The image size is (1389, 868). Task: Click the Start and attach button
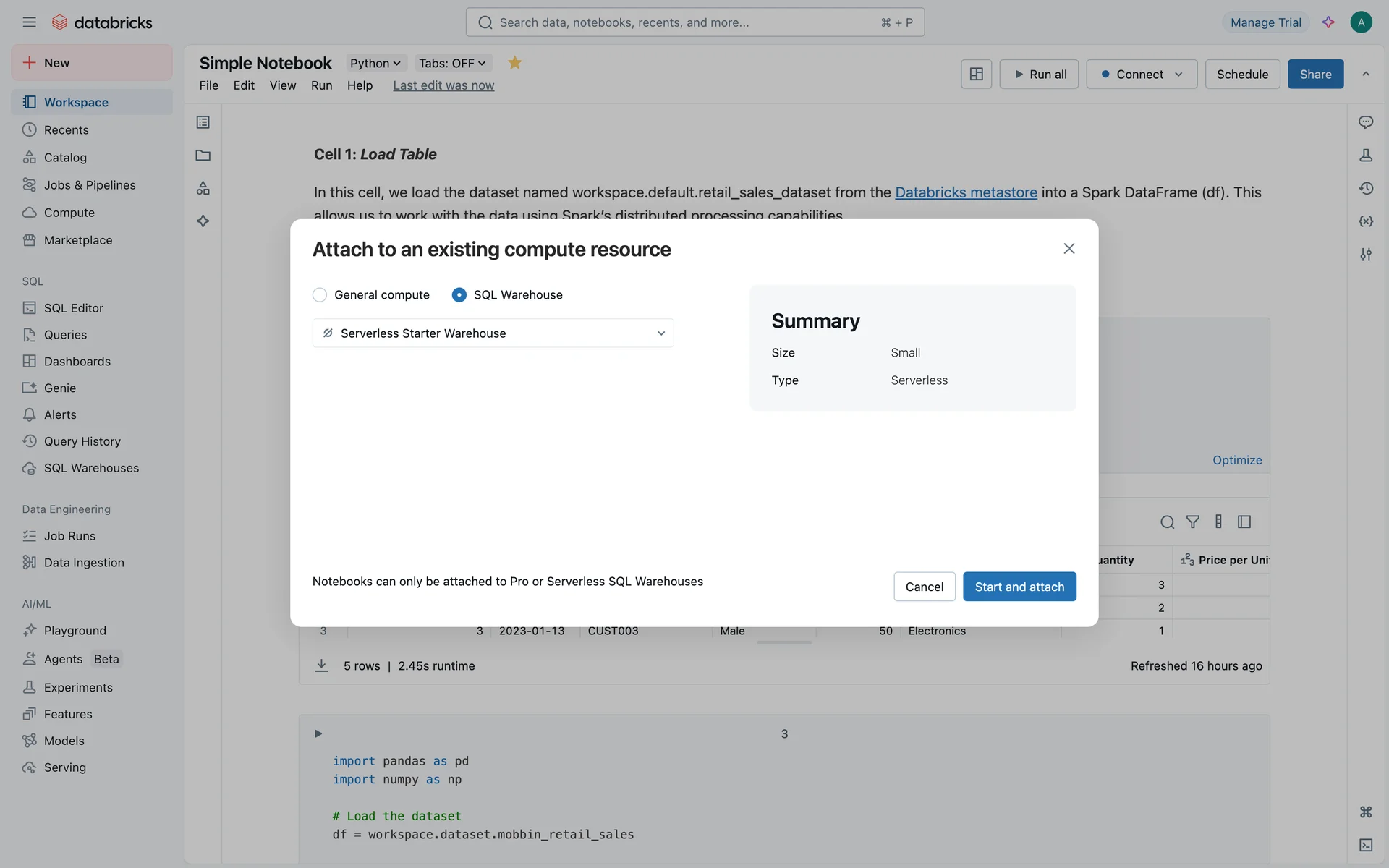[1019, 587]
